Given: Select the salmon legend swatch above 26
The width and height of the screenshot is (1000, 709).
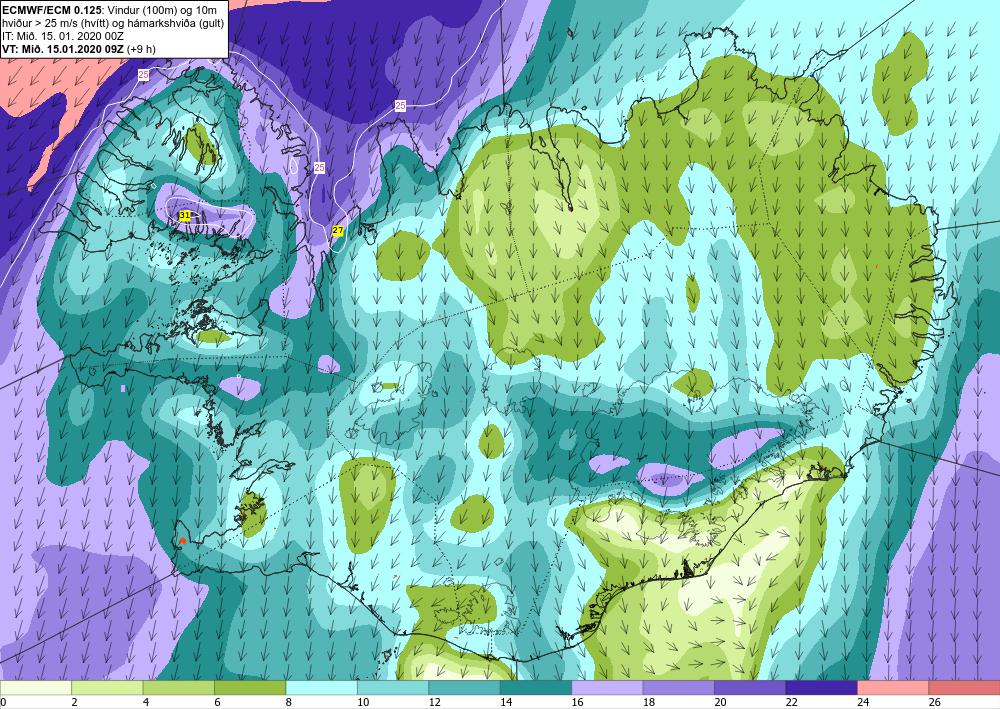Looking at the screenshot, I should 964,688.
